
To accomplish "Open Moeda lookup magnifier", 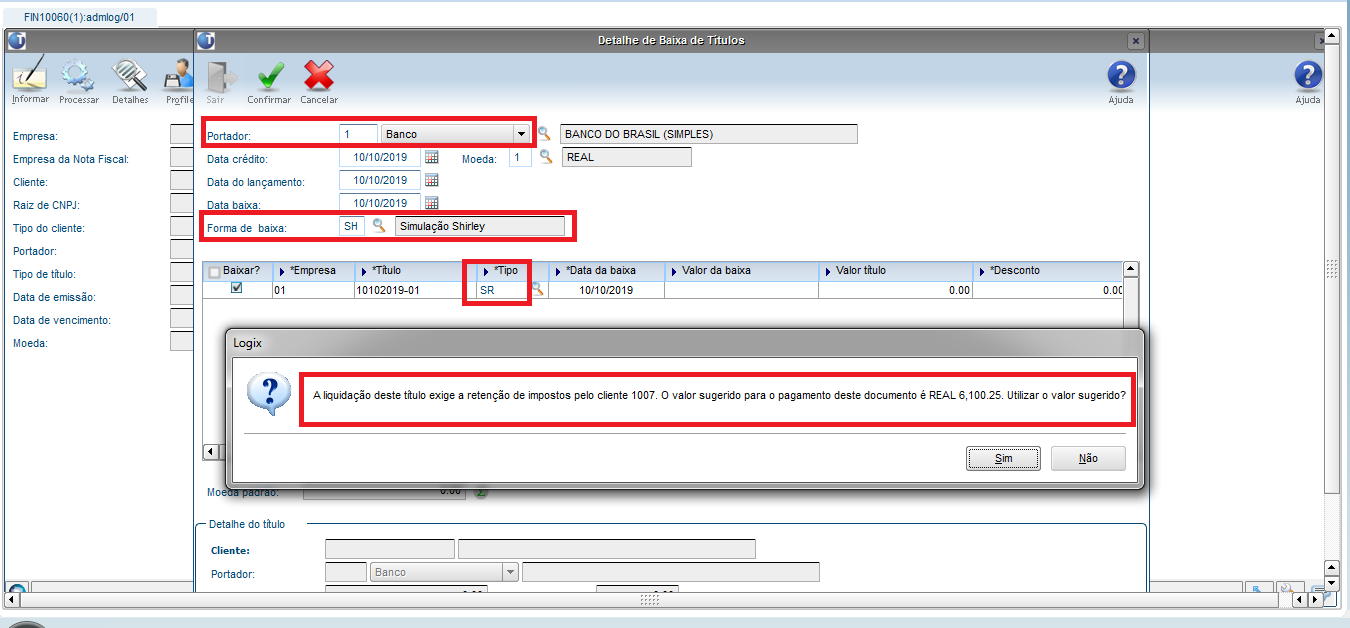I will (x=546, y=157).
